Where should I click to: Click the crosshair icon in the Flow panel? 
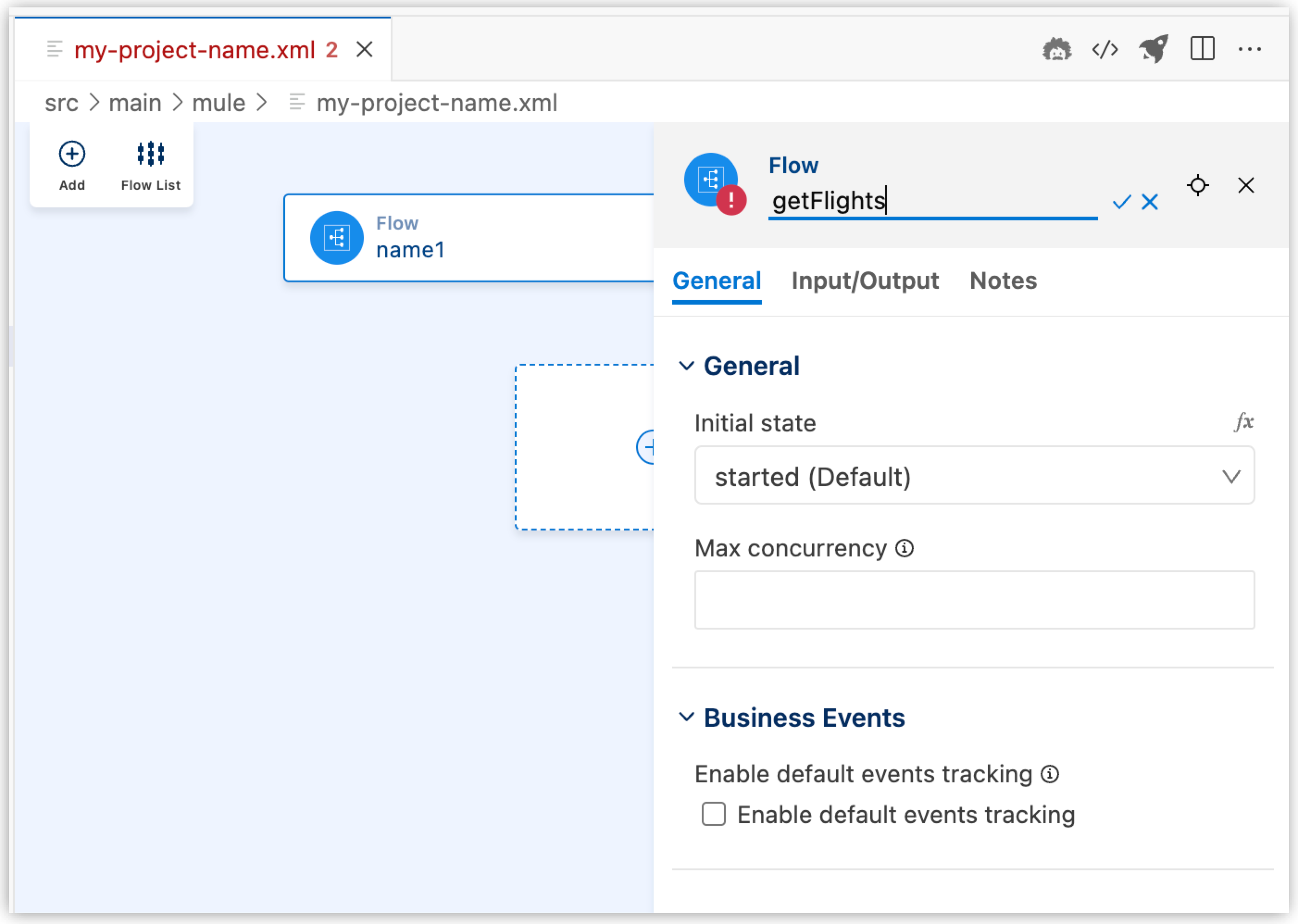click(x=1198, y=186)
